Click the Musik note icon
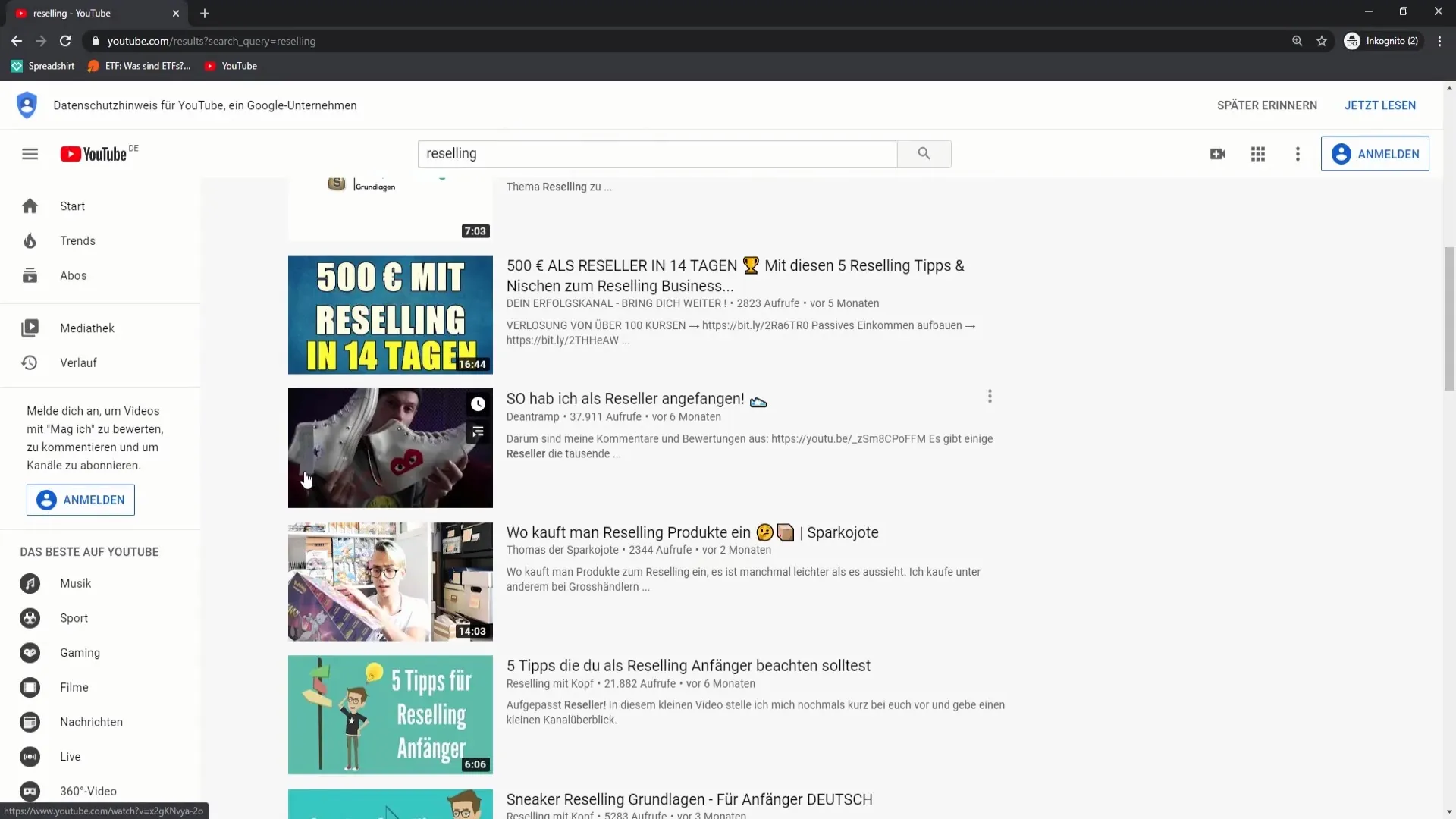1456x819 pixels. [30, 584]
